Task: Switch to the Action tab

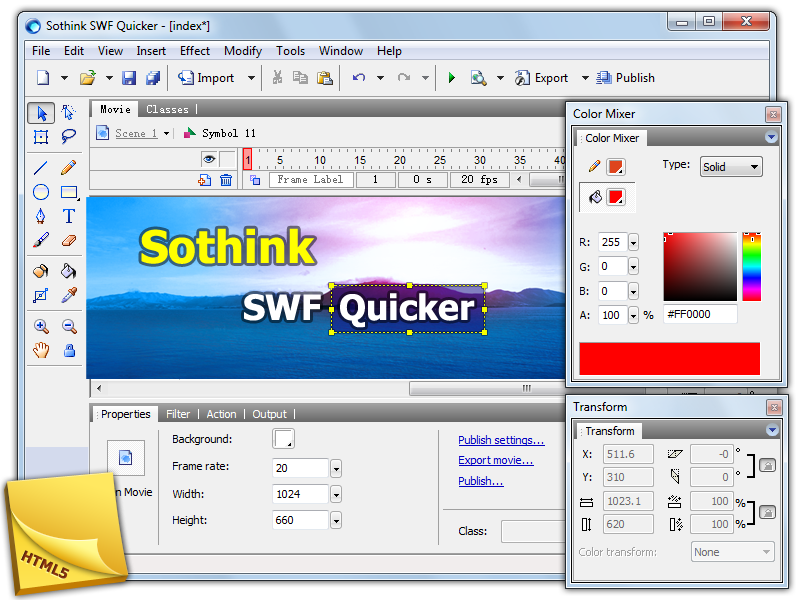Action: [221, 414]
